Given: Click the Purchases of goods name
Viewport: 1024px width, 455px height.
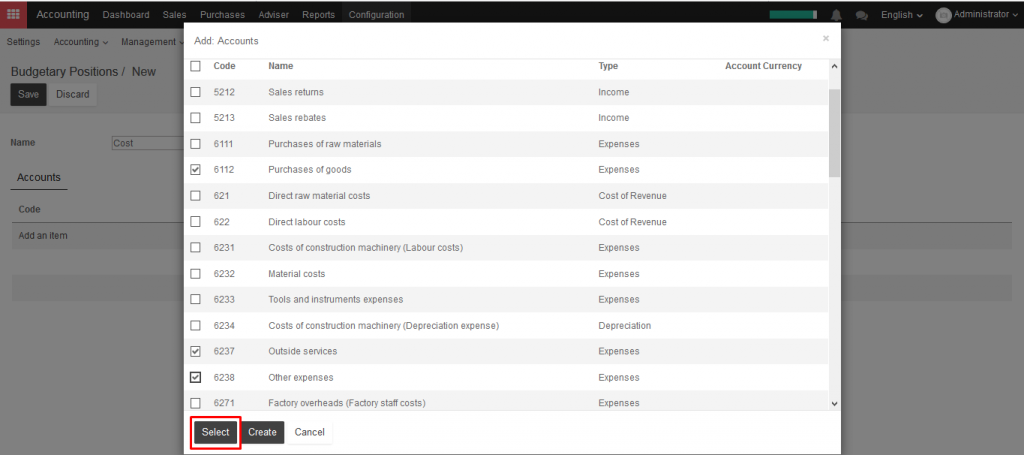Looking at the screenshot, I should point(310,170).
